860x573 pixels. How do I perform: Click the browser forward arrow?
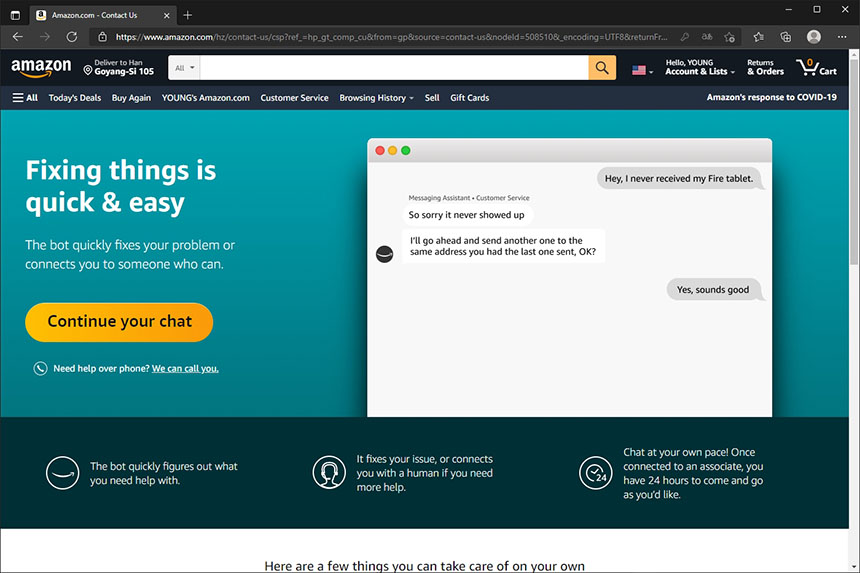coord(45,37)
